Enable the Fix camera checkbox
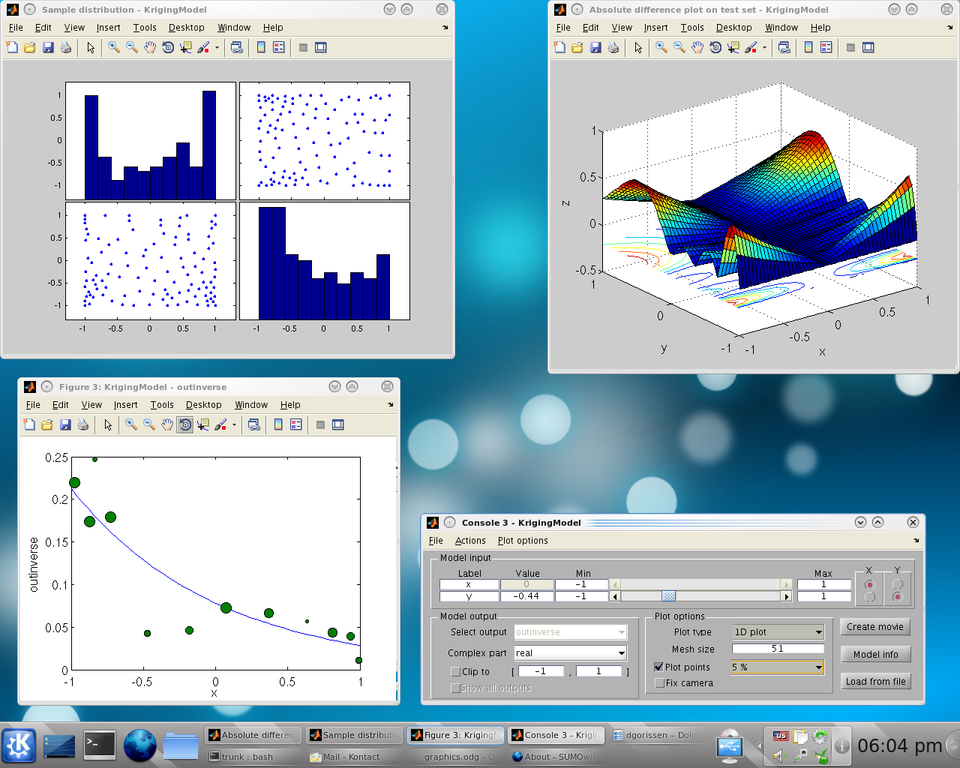 coord(659,683)
